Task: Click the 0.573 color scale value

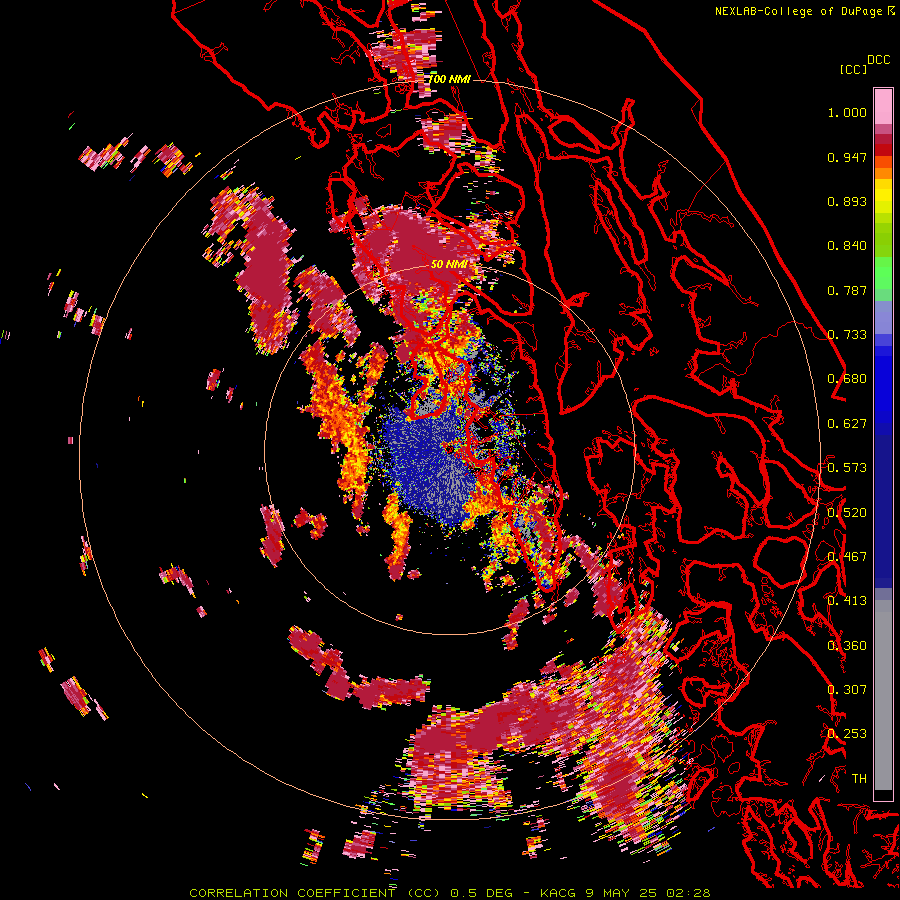Action: tap(847, 467)
